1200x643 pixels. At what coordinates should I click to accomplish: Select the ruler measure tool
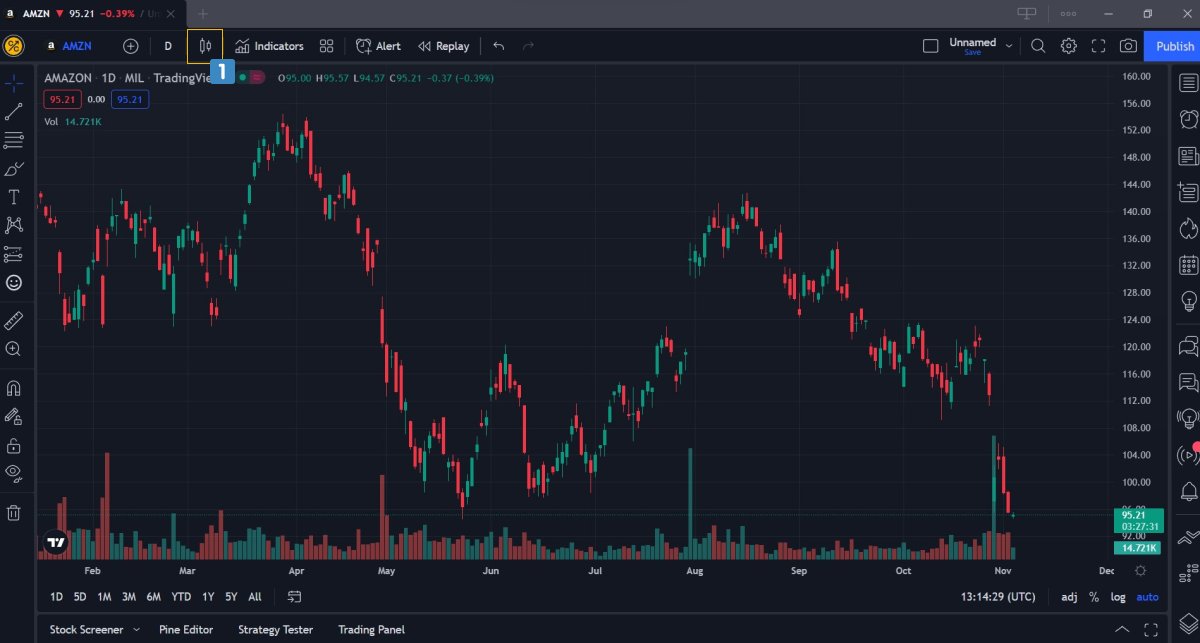pyautogui.click(x=14, y=321)
